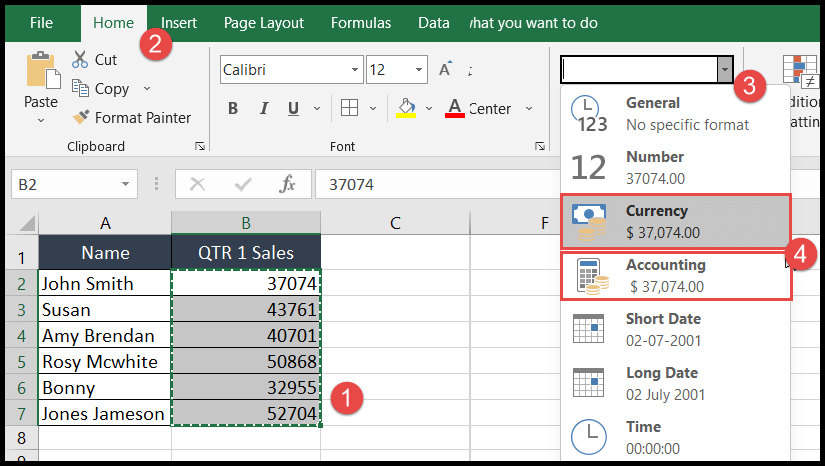
Task: Open the Paste options arrow
Action: [41, 120]
